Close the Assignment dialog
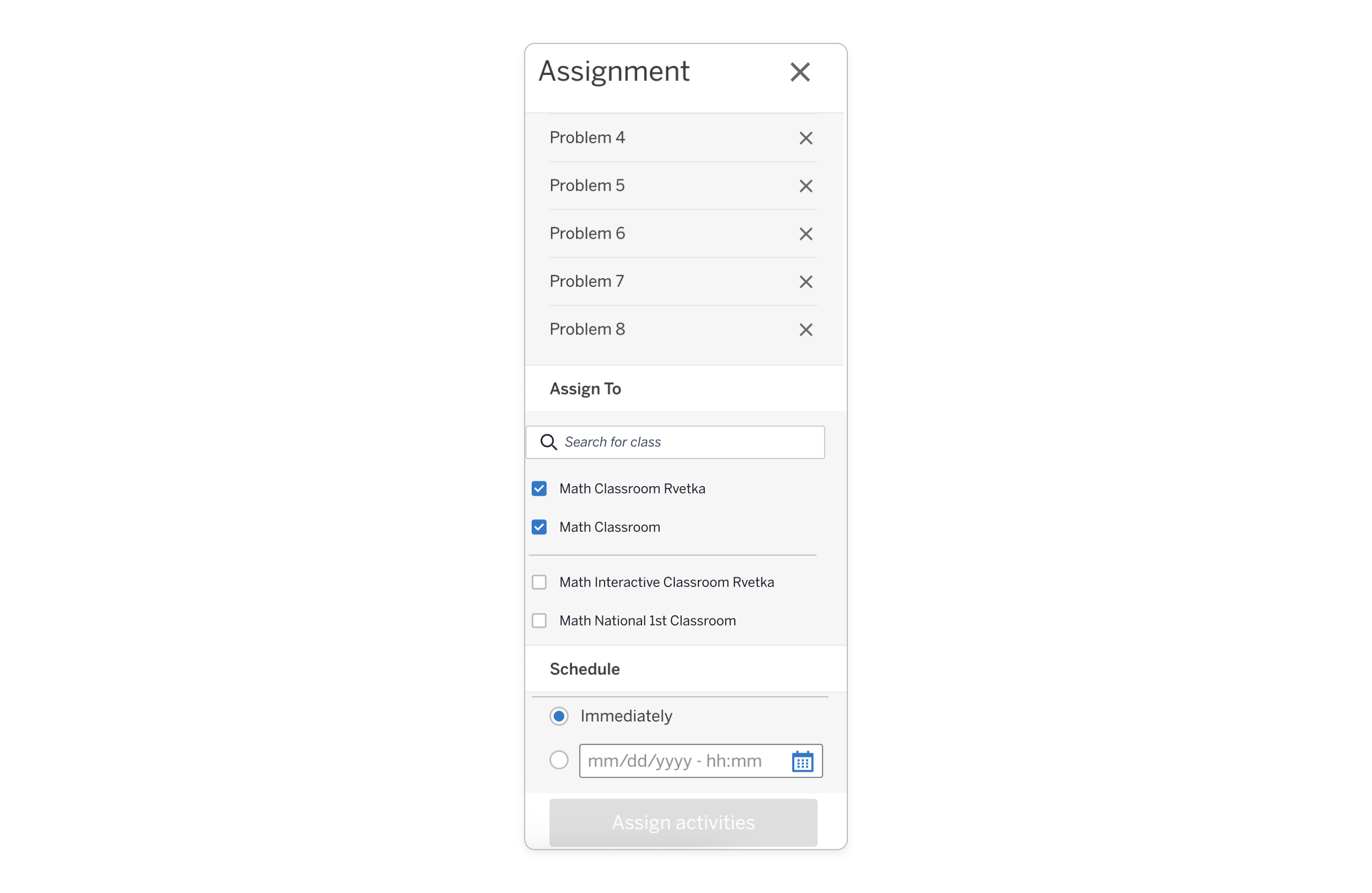 click(800, 73)
